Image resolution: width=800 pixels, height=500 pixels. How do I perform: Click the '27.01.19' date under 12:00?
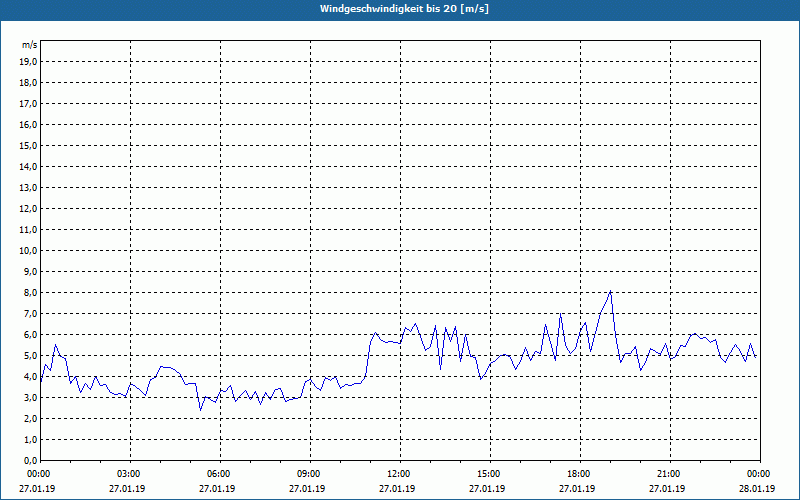coord(397,488)
